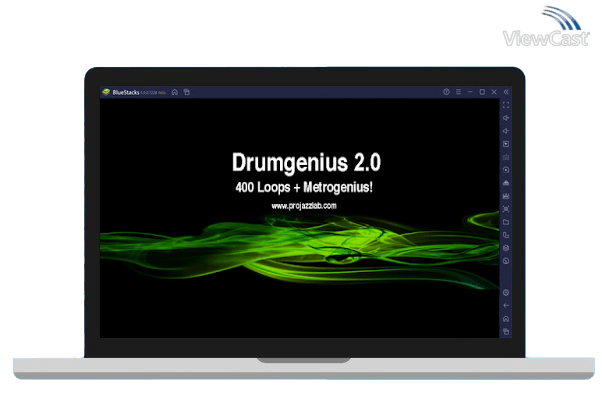Click the Android back arrow in sidebar
Viewport: 602px width, 414px height.
(x=506, y=306)
